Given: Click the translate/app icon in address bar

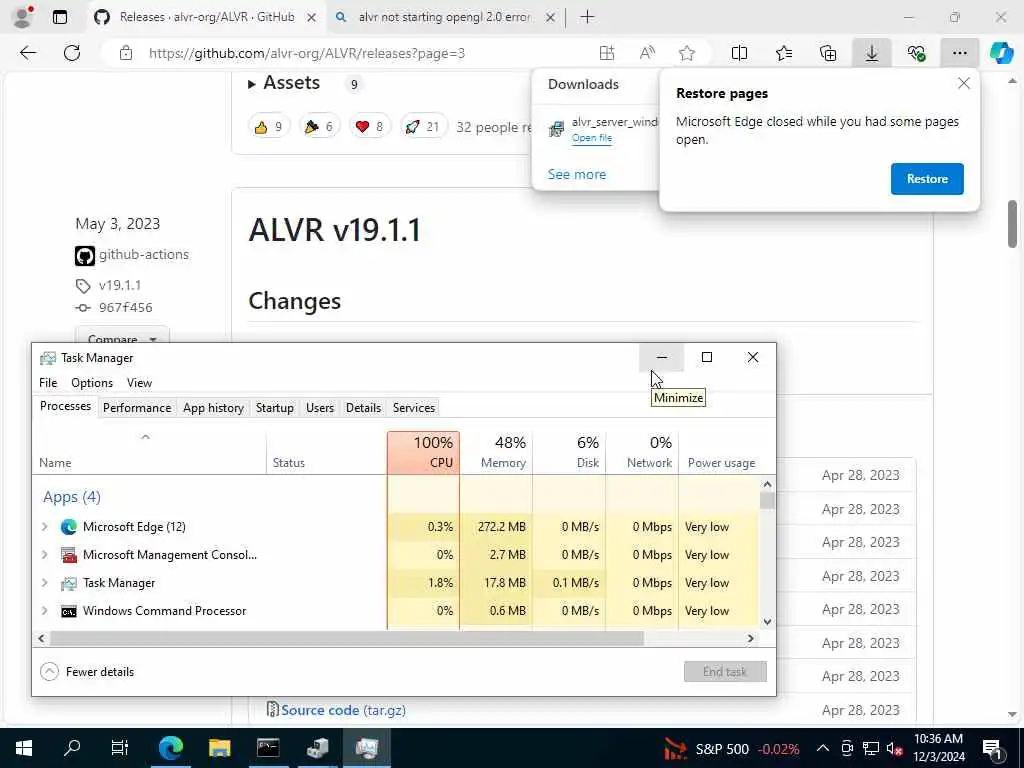Looking at the screenshot, I should (x=607, y=53).
